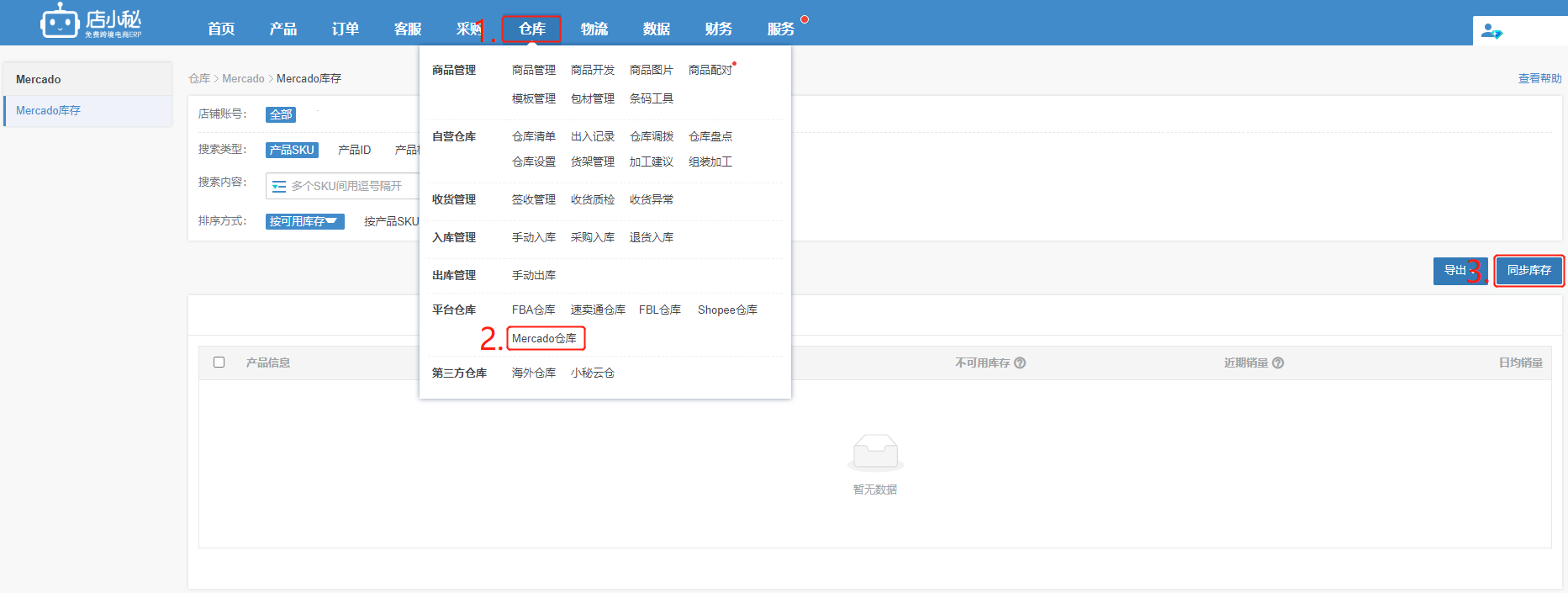
Task: Open the 产品 menu
Action: tap(283, 29)
